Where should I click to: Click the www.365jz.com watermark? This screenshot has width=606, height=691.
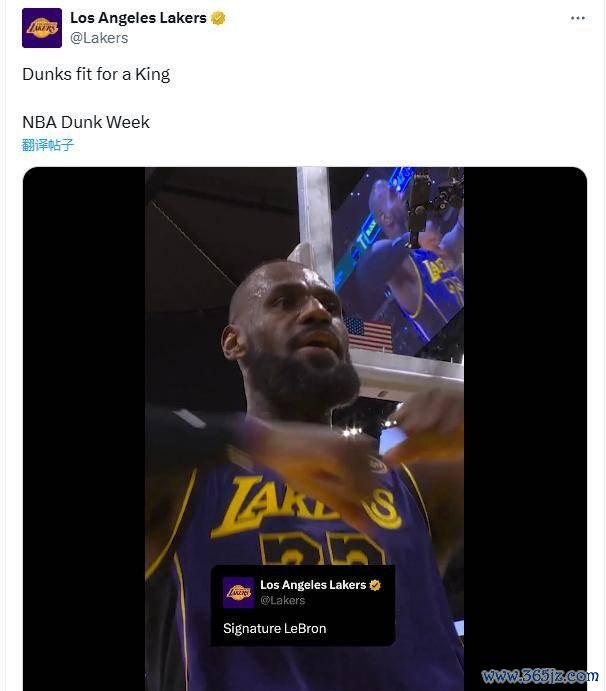540,676
